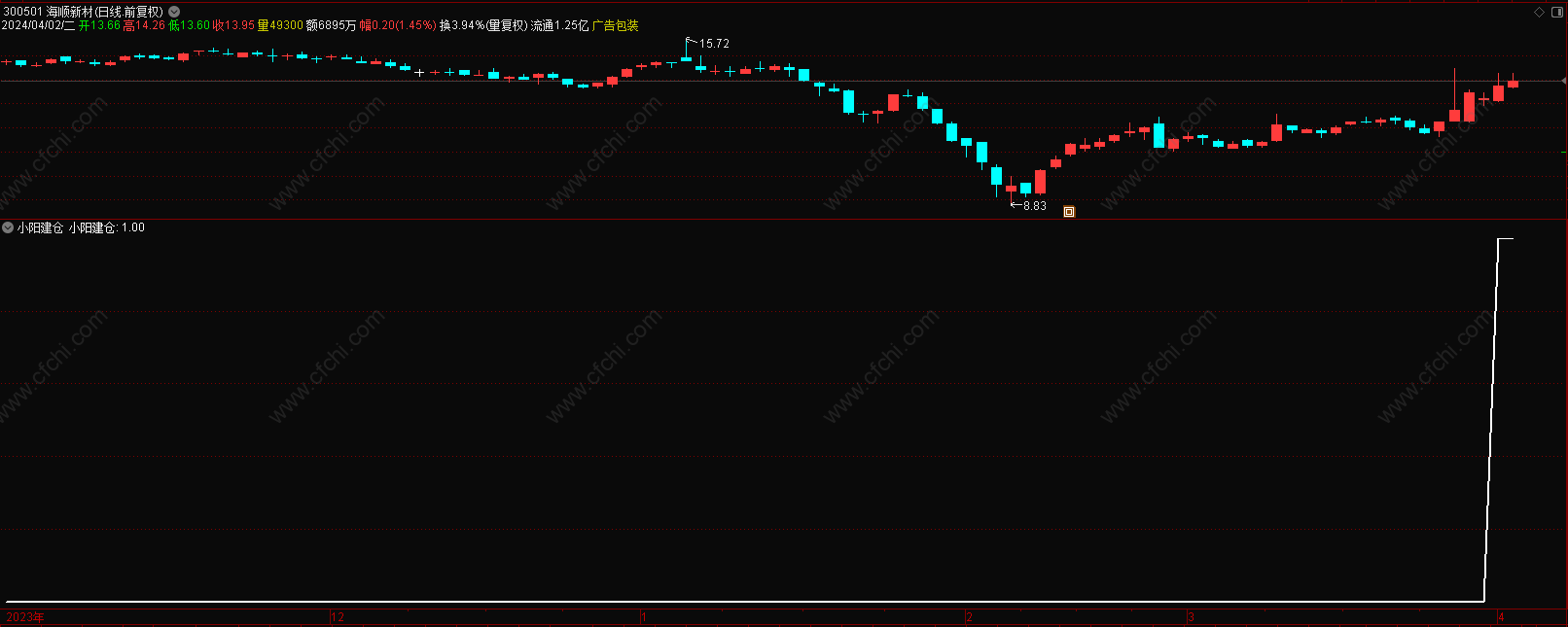Click the orange square info marker icon
Image resolution: width=1568 pixels, height=627 pixels.
point(1069,211)
